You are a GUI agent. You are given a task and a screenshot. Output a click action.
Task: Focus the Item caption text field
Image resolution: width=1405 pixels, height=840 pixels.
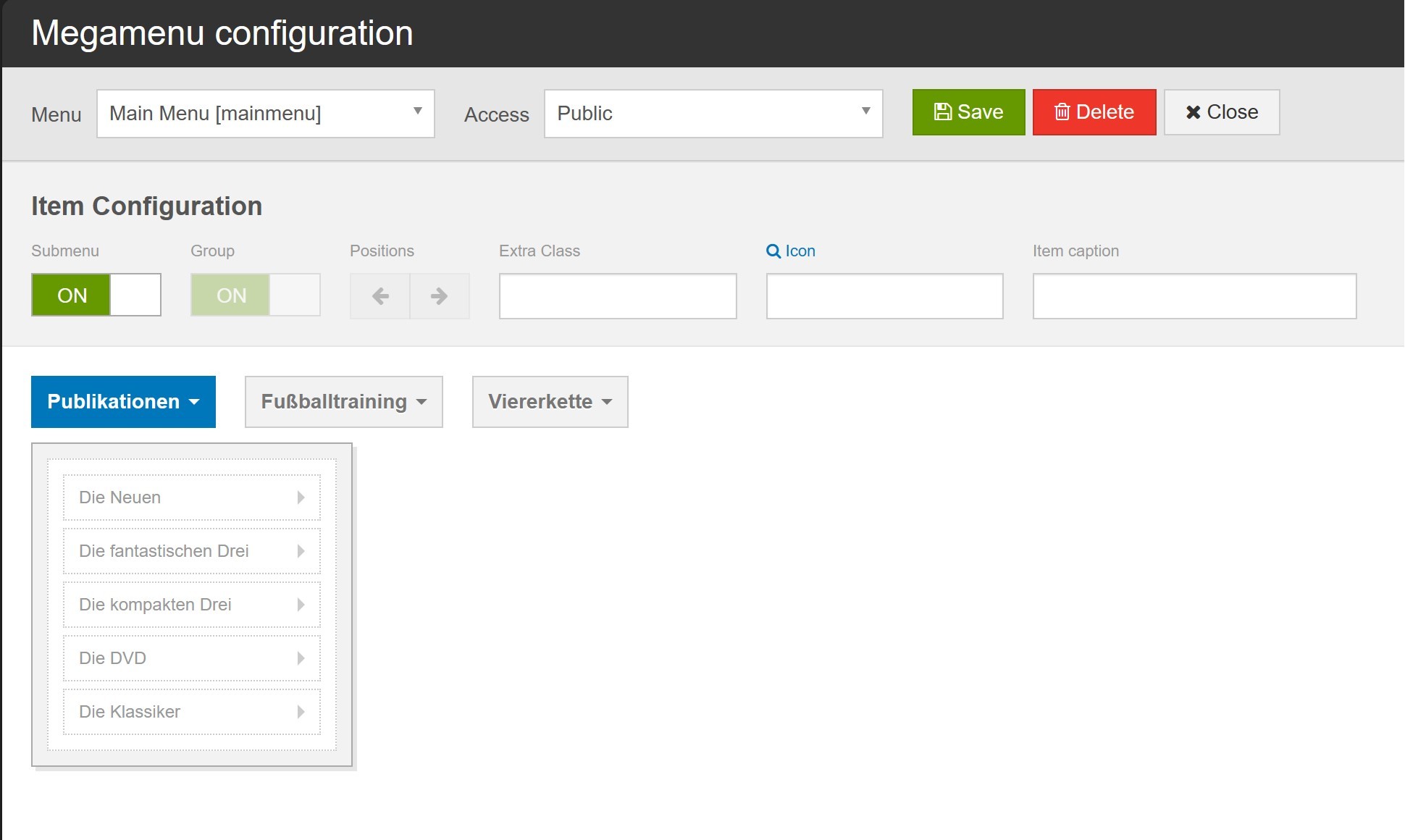pyautogui.click(x=1194, y=296)
